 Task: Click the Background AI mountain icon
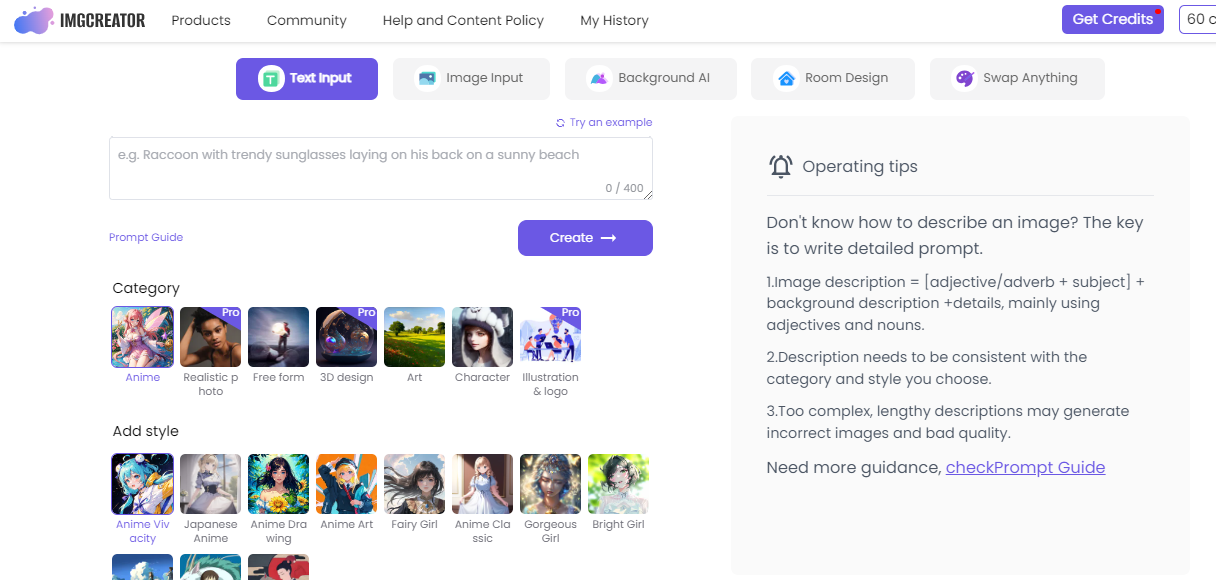[x=599, y=79]
